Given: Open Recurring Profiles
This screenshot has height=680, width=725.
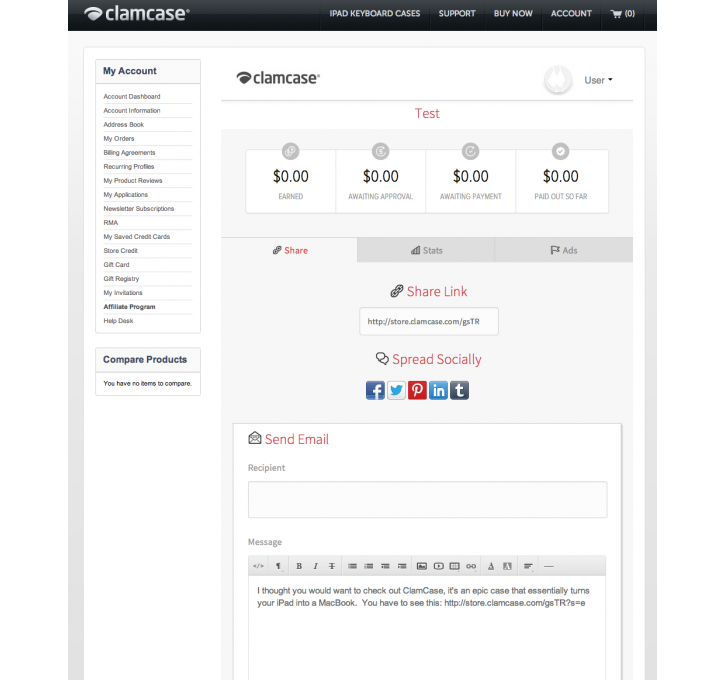Looking at the screenshot, I should pyautogui.click(x=129, y=166).
